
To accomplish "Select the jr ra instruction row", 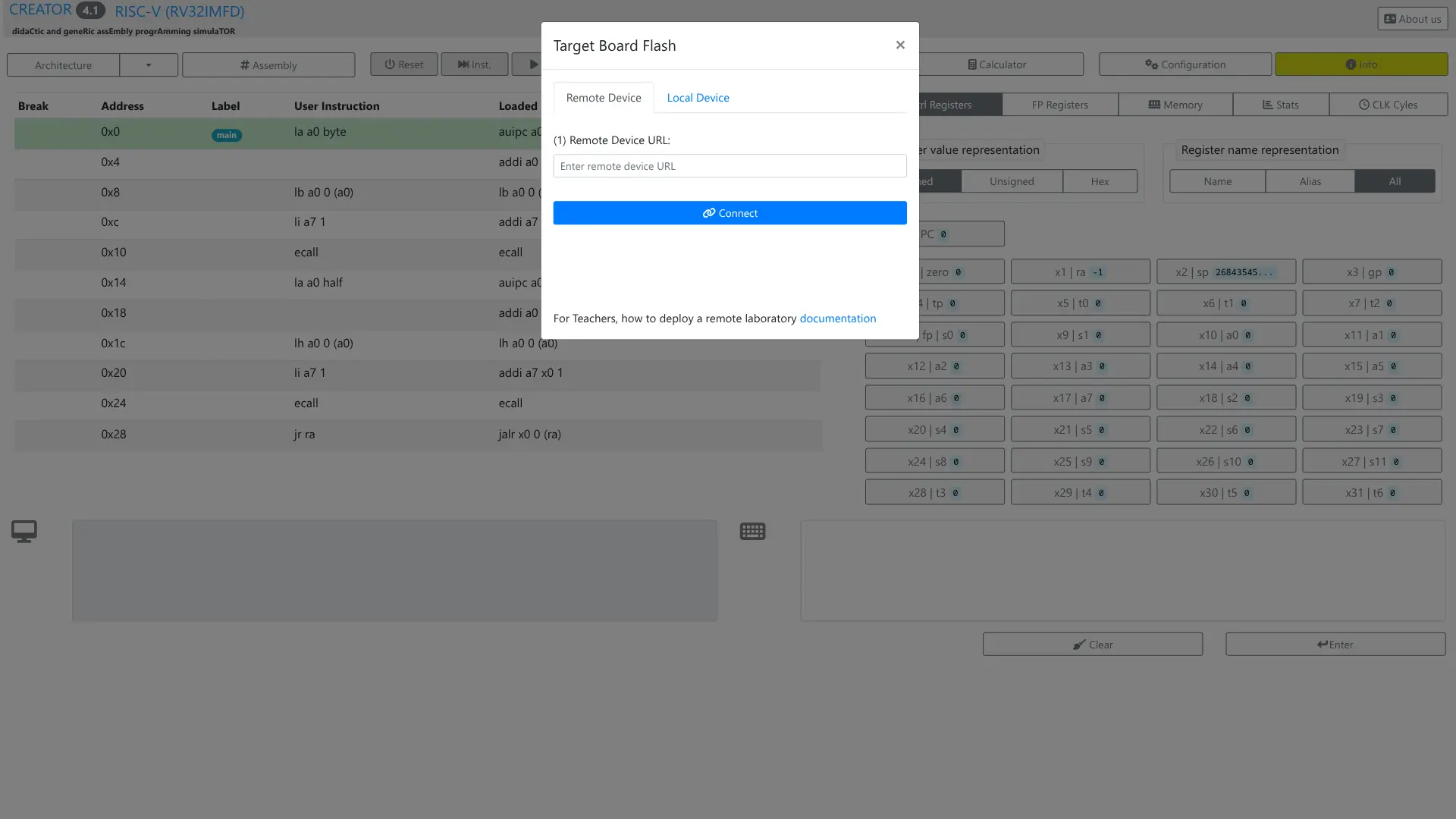I will [417, 435].
